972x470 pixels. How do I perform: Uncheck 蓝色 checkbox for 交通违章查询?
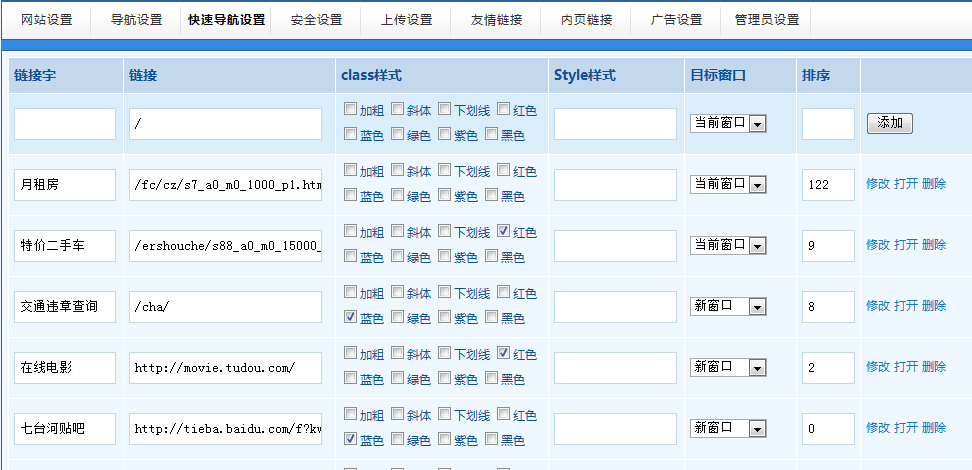click(350, 317)
